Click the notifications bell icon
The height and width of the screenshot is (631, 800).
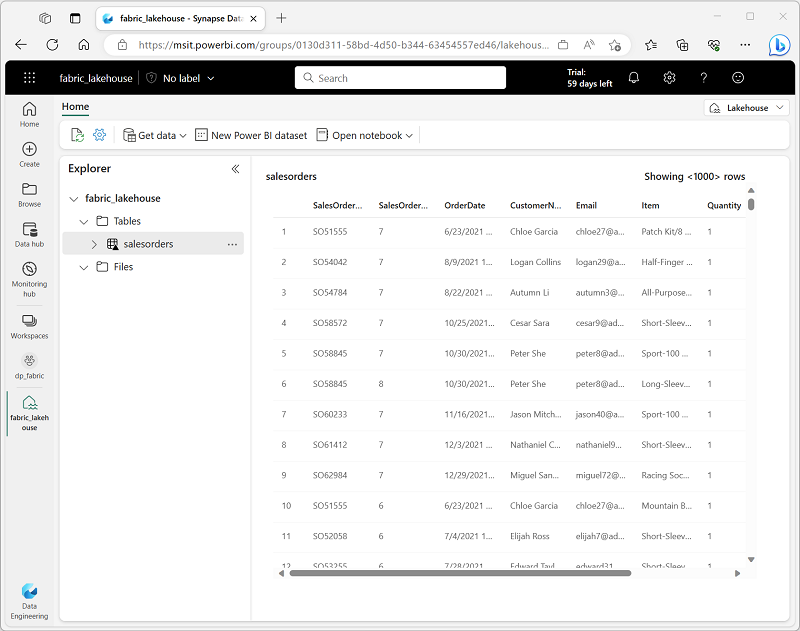(x=634, y=78)
